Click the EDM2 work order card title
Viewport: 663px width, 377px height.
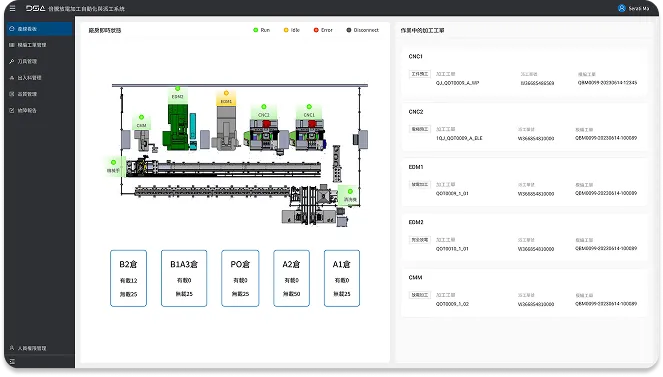pyautogui.click(x=416, y=222)
